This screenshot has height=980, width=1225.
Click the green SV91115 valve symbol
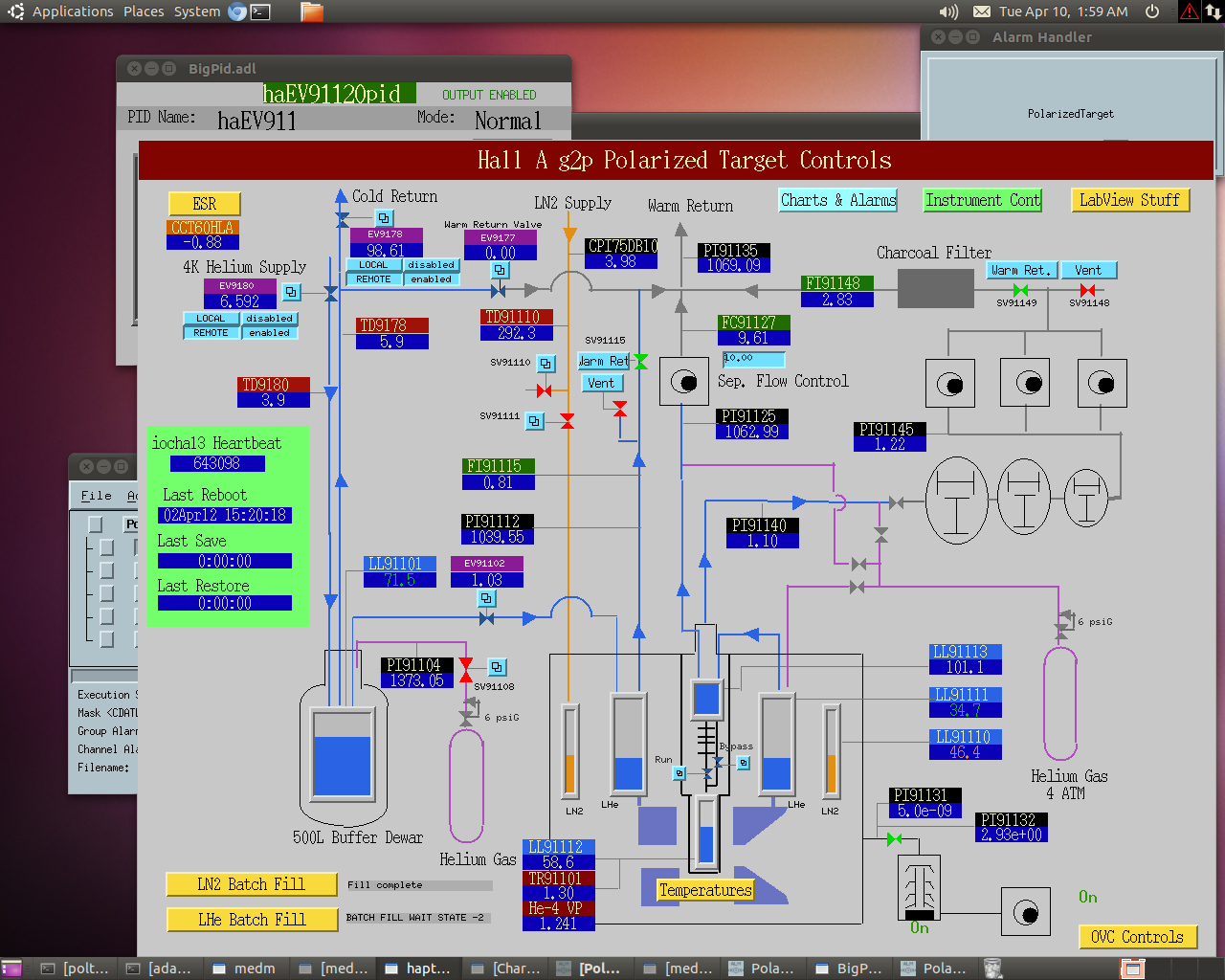[640, 362]
